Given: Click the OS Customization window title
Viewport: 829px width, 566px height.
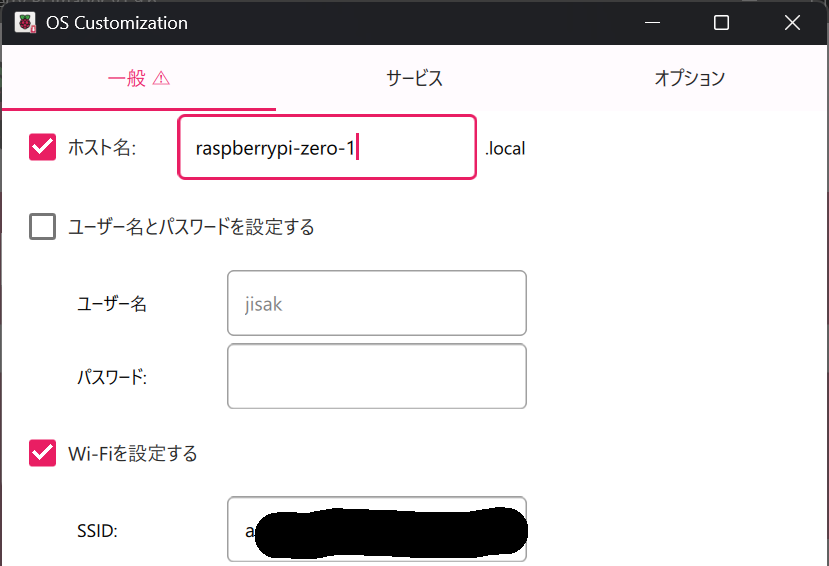Looking at the screenshot, I should pos(117,23).
